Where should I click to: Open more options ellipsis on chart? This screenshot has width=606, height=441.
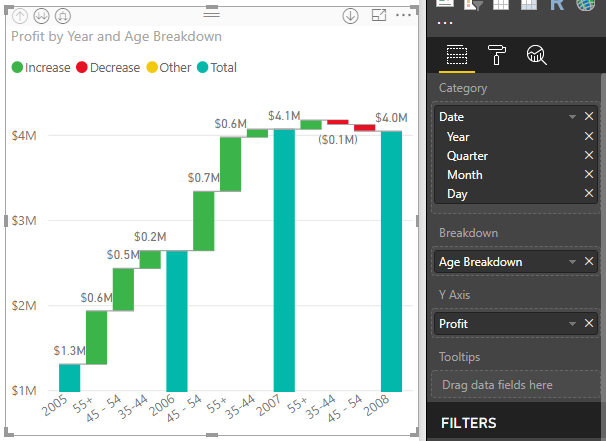(403, 16)
